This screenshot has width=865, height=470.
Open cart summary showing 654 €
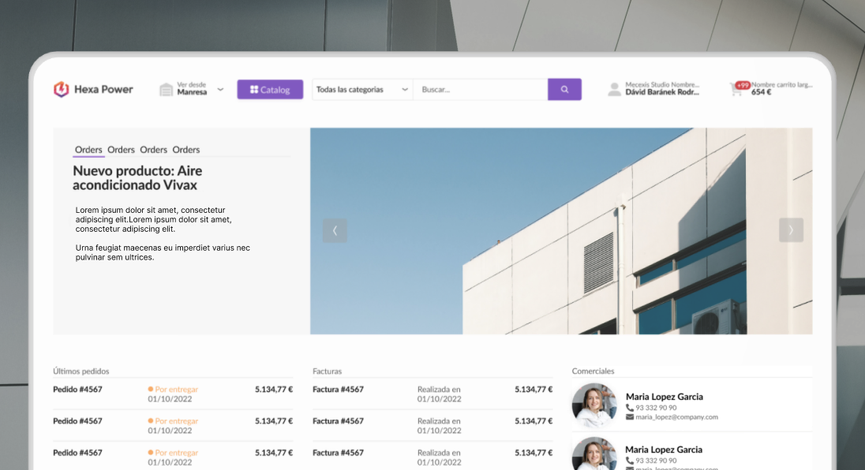pos(761,92)
